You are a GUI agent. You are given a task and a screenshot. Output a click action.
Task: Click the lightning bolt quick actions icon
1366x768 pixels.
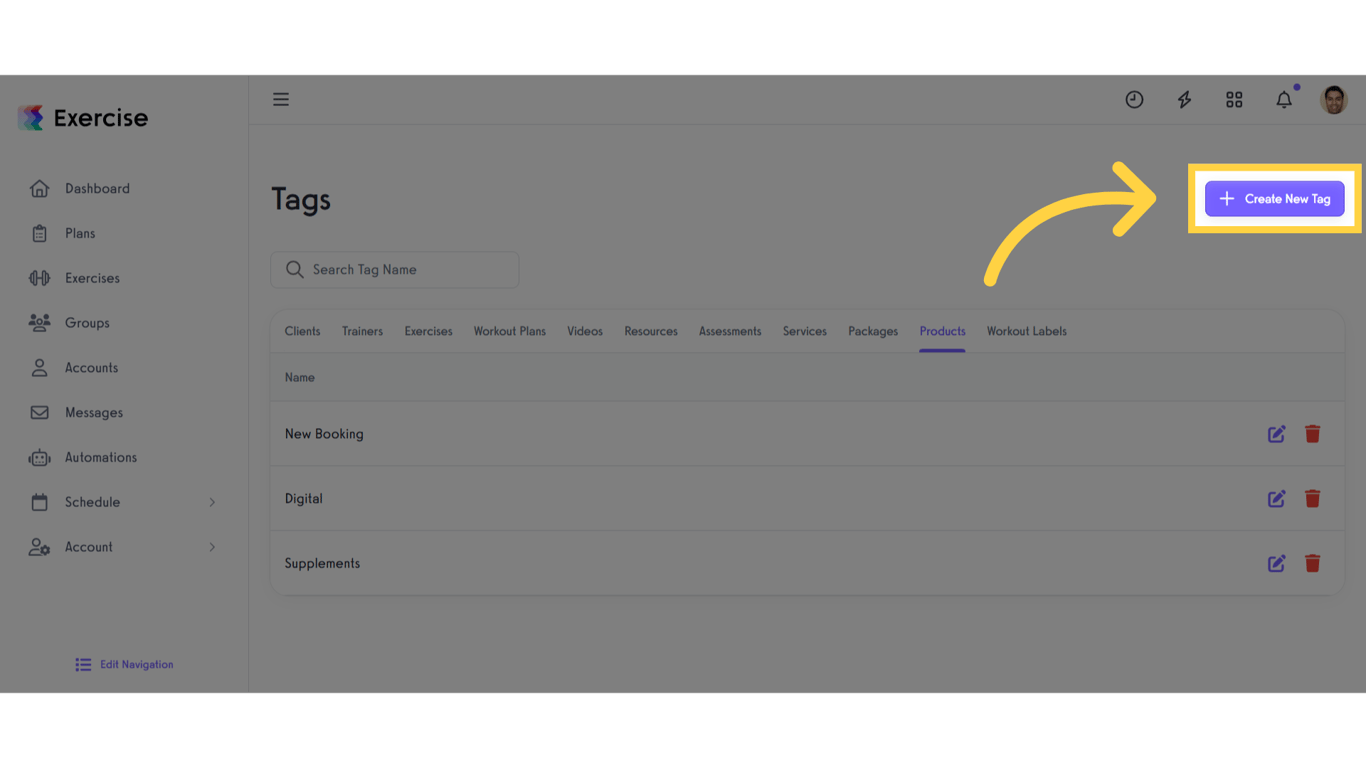point(1184,99)
